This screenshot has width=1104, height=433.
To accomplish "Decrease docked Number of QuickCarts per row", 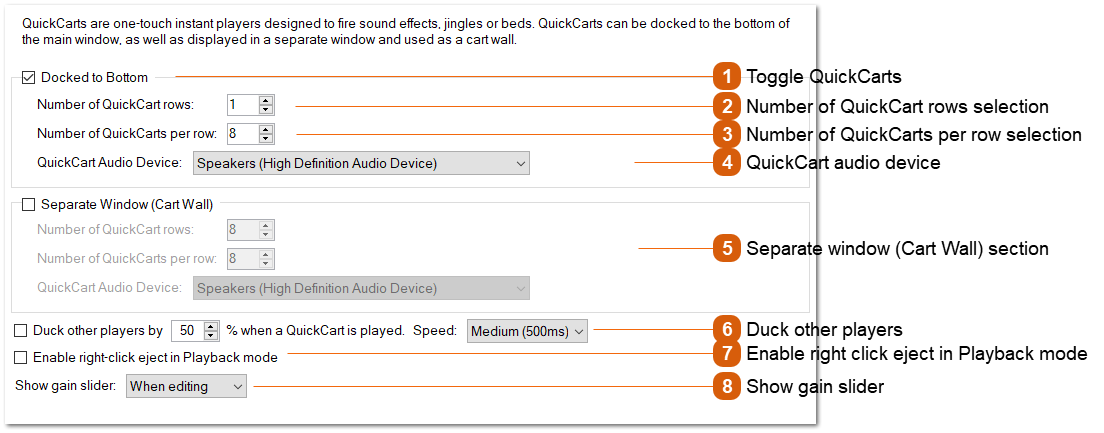I will click(265, 138).
